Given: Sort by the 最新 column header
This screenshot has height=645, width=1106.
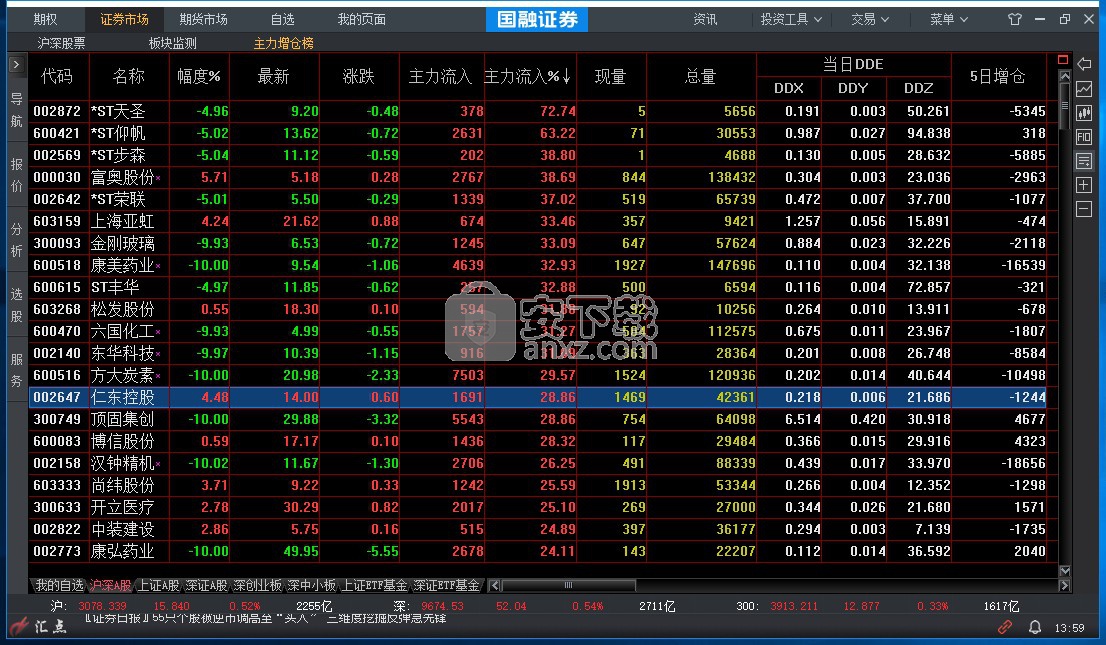Looking at the screenshot, I should point(273,76).
